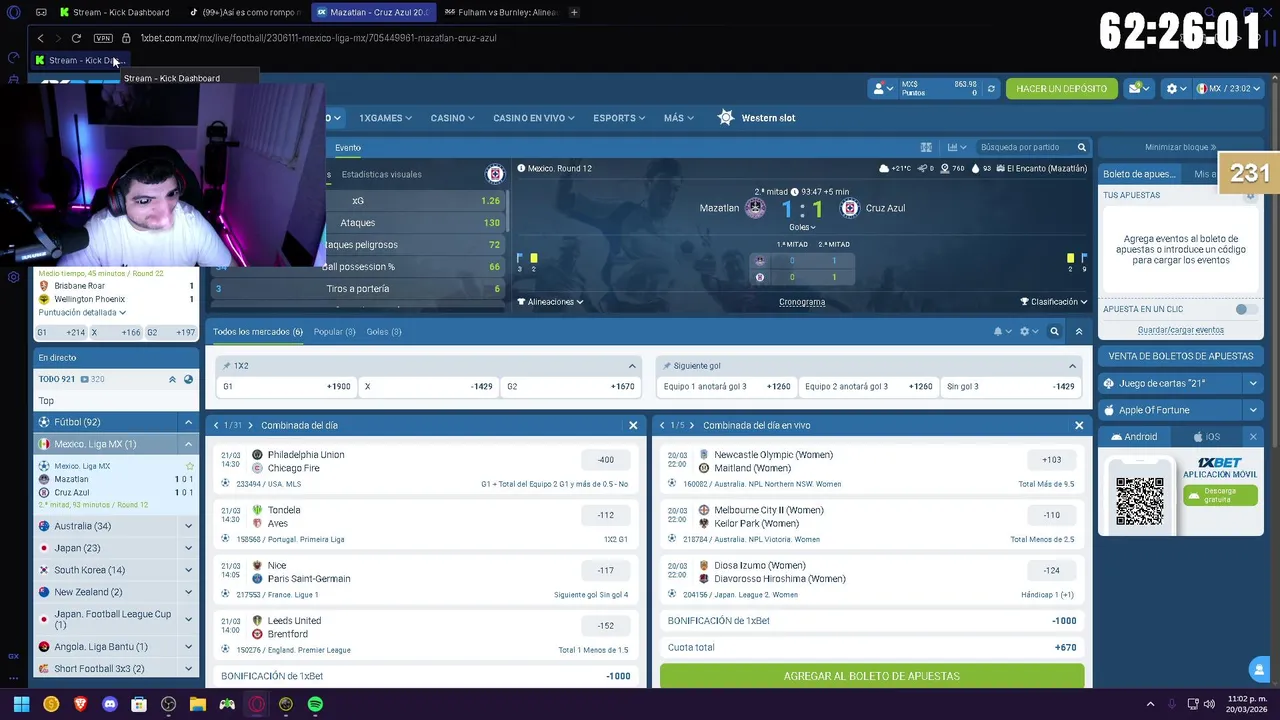The height and width of the screenshot is (720, 1280).
Task: Select the Popular markets tab
Action: 334,331
